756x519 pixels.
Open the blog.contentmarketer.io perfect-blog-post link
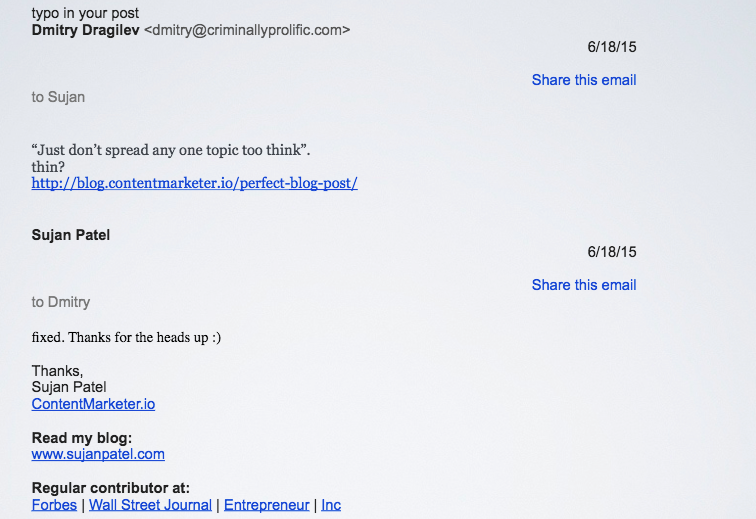[x=194, y=183]
